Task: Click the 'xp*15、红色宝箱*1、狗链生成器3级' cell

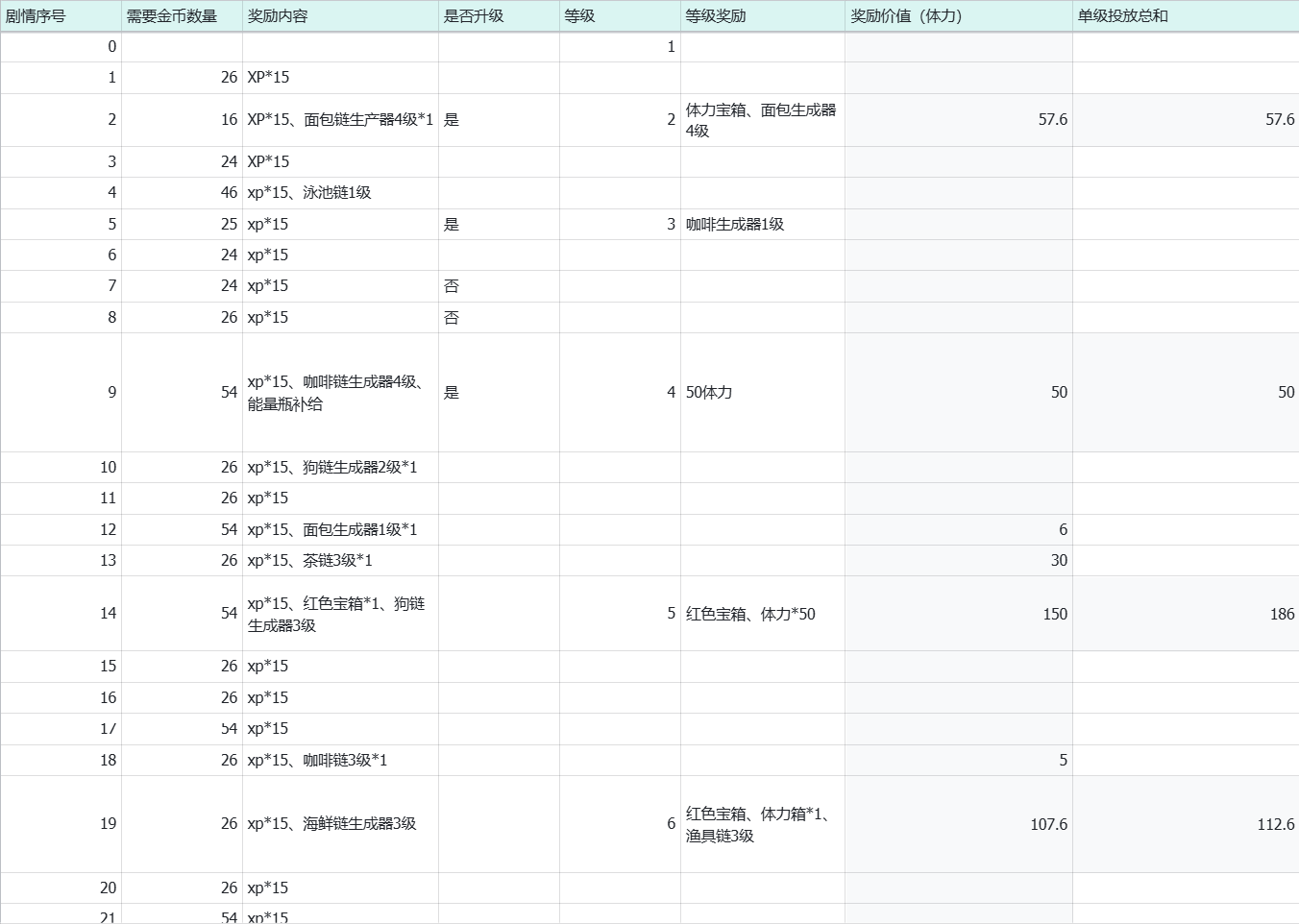Action: point(340,614)
